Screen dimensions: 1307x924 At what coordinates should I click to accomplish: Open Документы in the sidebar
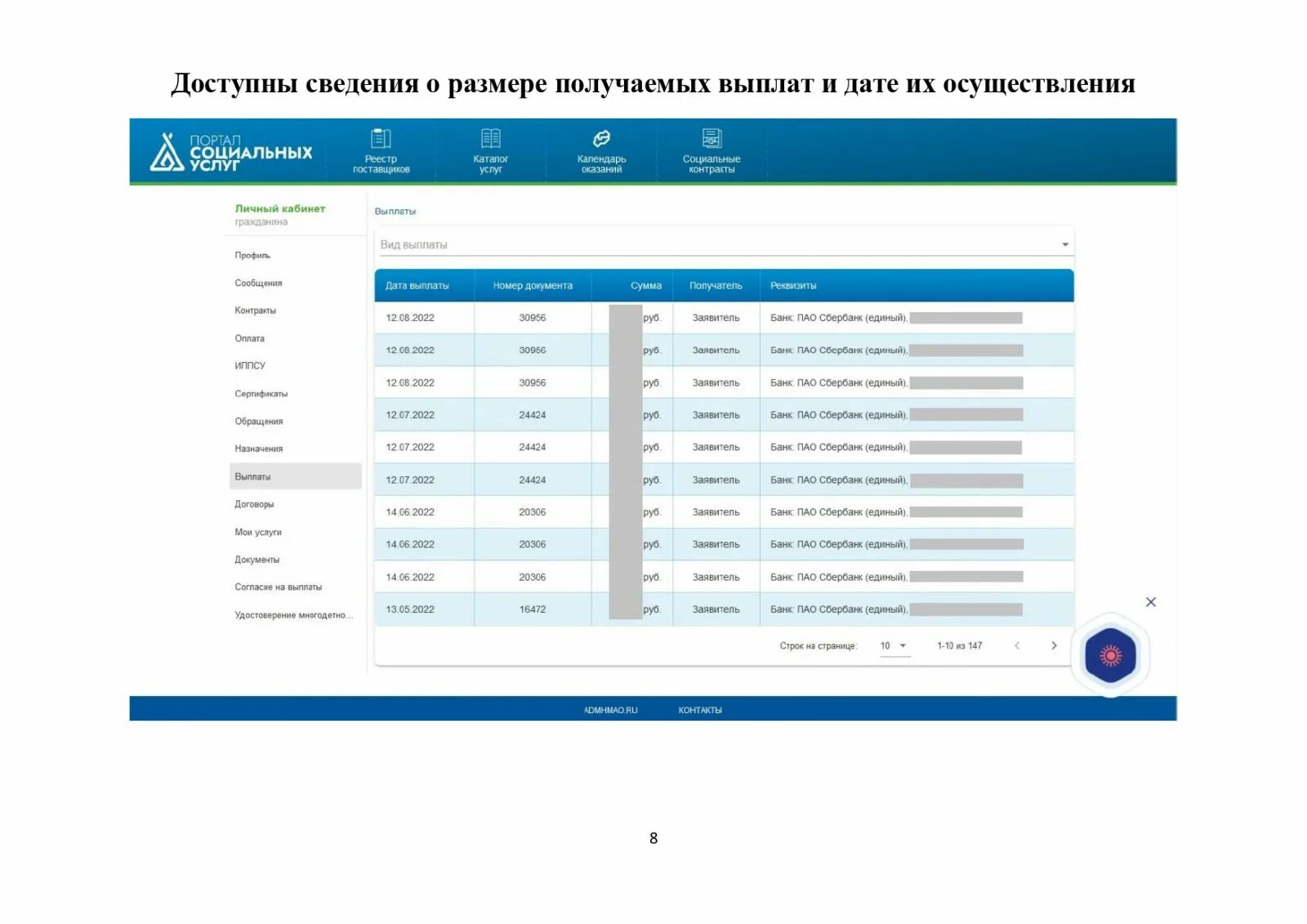[x=257, y=560]
